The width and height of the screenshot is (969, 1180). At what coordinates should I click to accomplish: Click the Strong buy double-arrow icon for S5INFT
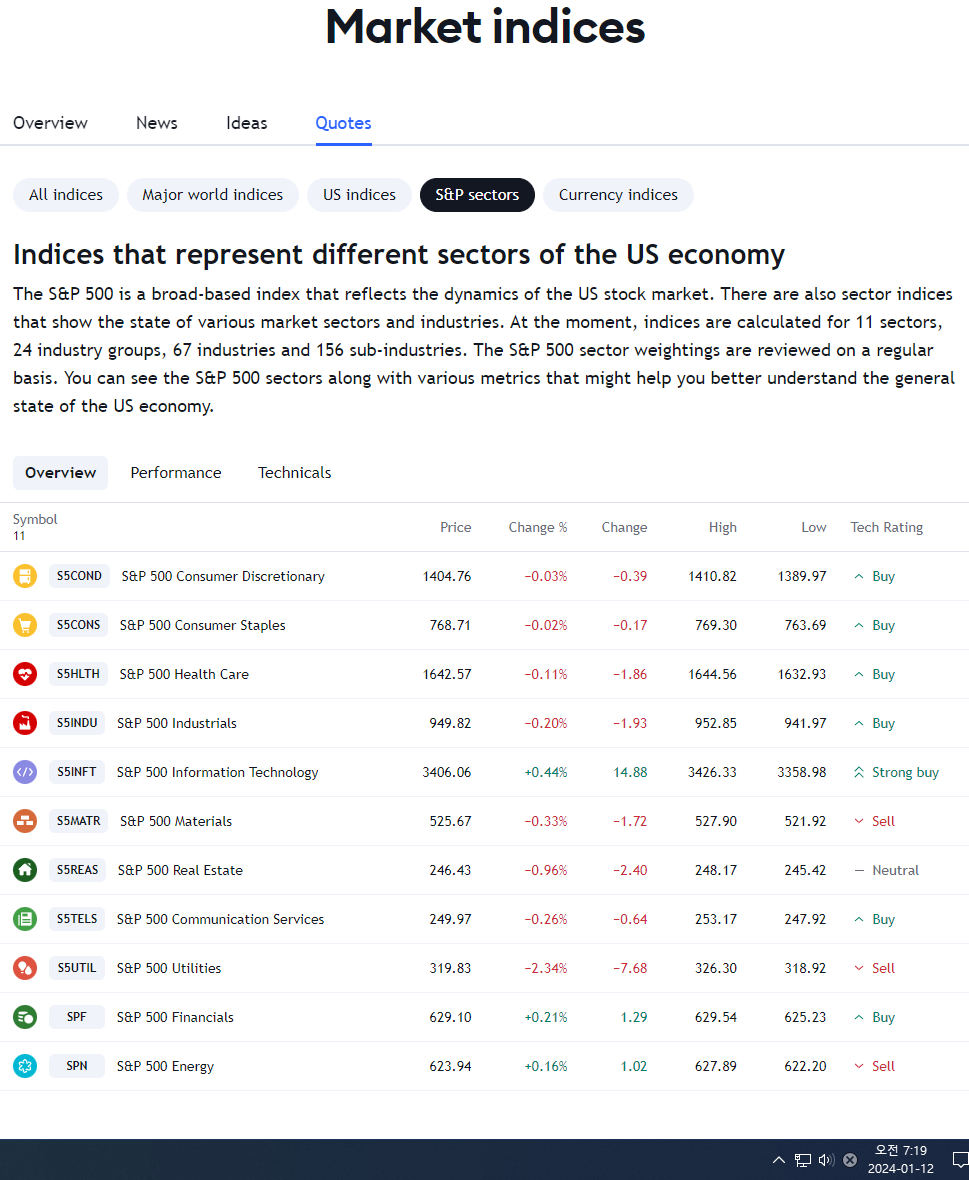coord(858,772)
